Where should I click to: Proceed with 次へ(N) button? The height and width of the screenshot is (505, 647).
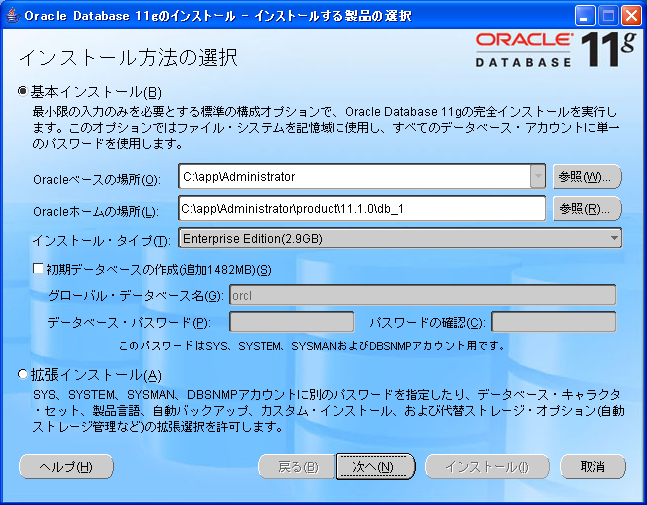point(375,467)
